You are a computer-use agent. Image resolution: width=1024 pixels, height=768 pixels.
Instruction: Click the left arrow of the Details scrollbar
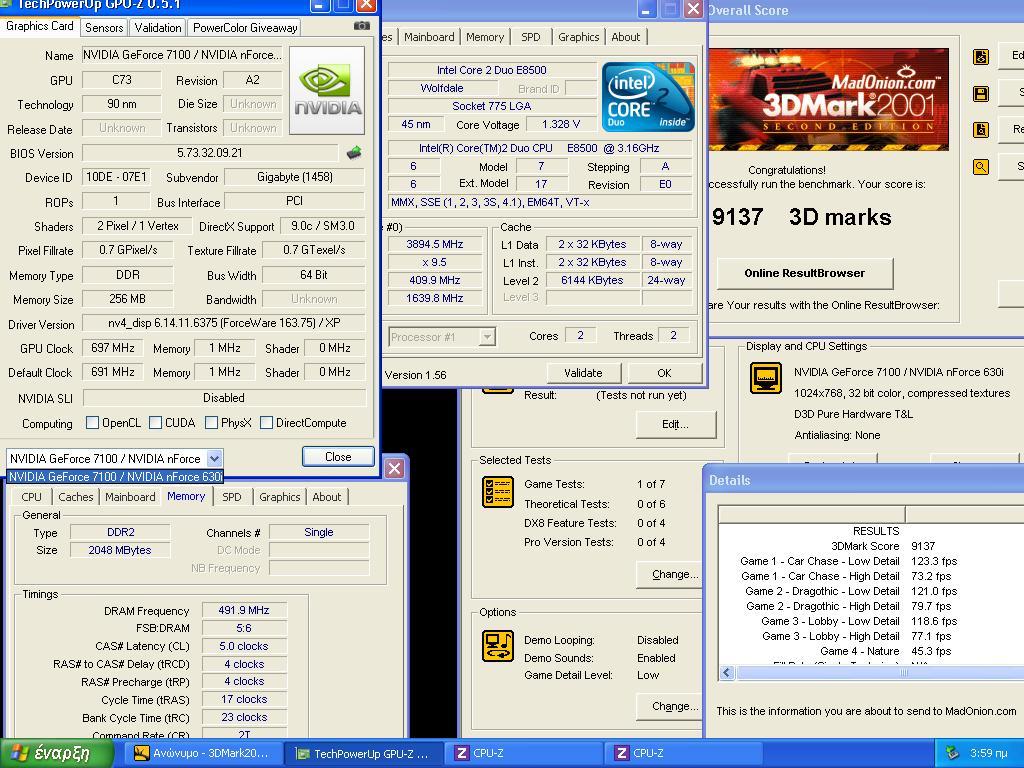(727, 673)
